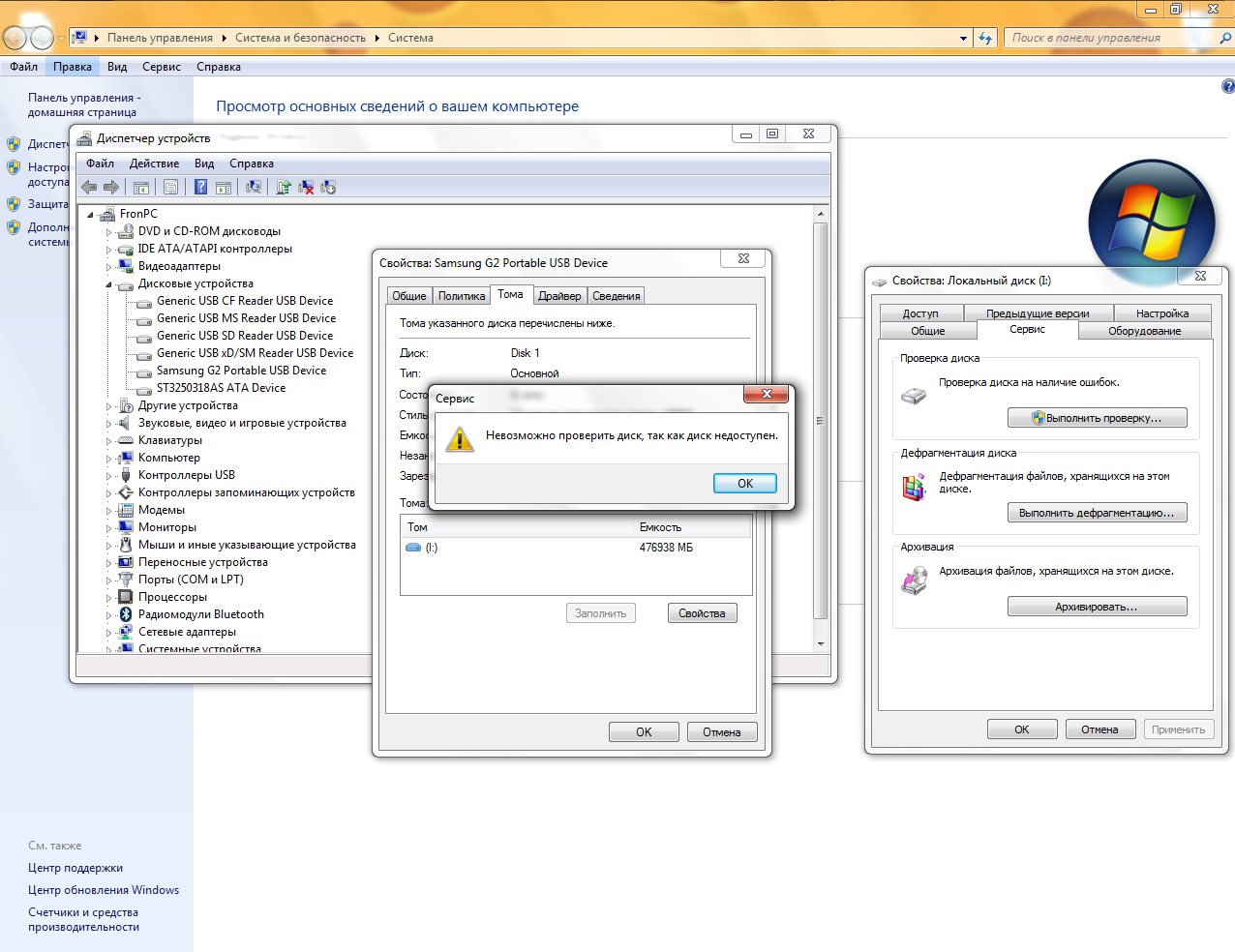Click Выполнить дефрагментацию button
Image resolution: width=1235 pixels, height=952 pixels.
(x=1098, y=513)
